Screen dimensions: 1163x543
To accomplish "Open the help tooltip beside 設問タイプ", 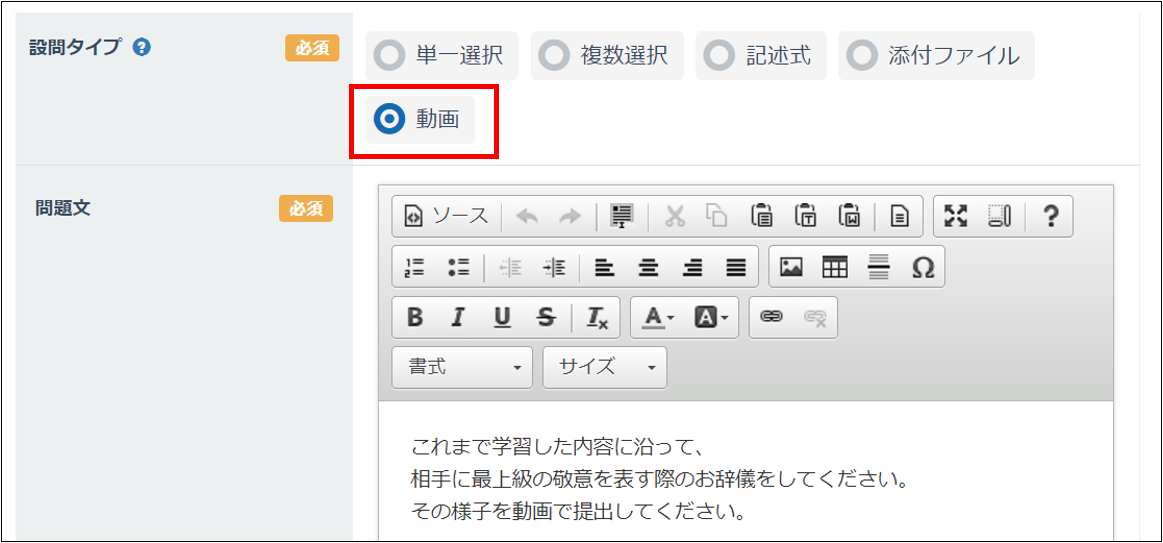I will click(x=142, y=47).
